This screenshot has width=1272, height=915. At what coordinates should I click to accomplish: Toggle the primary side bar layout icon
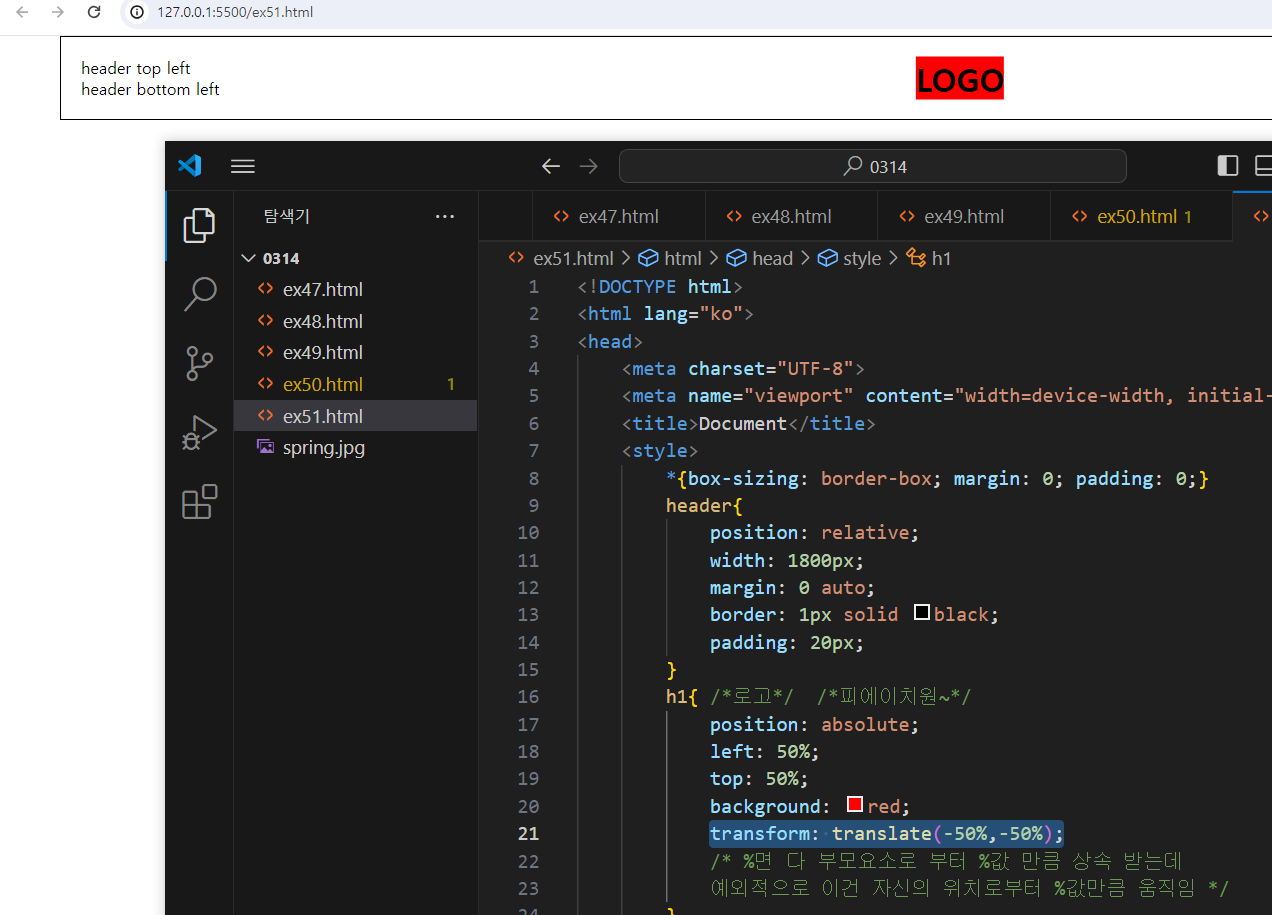coord(1228,166)
